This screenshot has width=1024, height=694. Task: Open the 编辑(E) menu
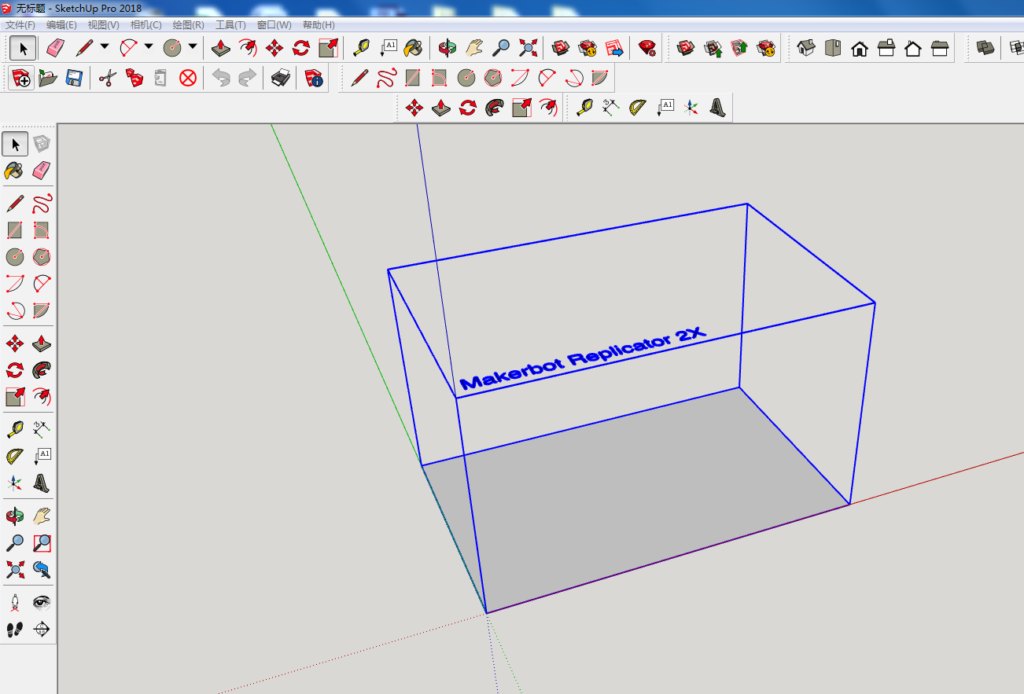pyautogui.click(x=61, y=25)
